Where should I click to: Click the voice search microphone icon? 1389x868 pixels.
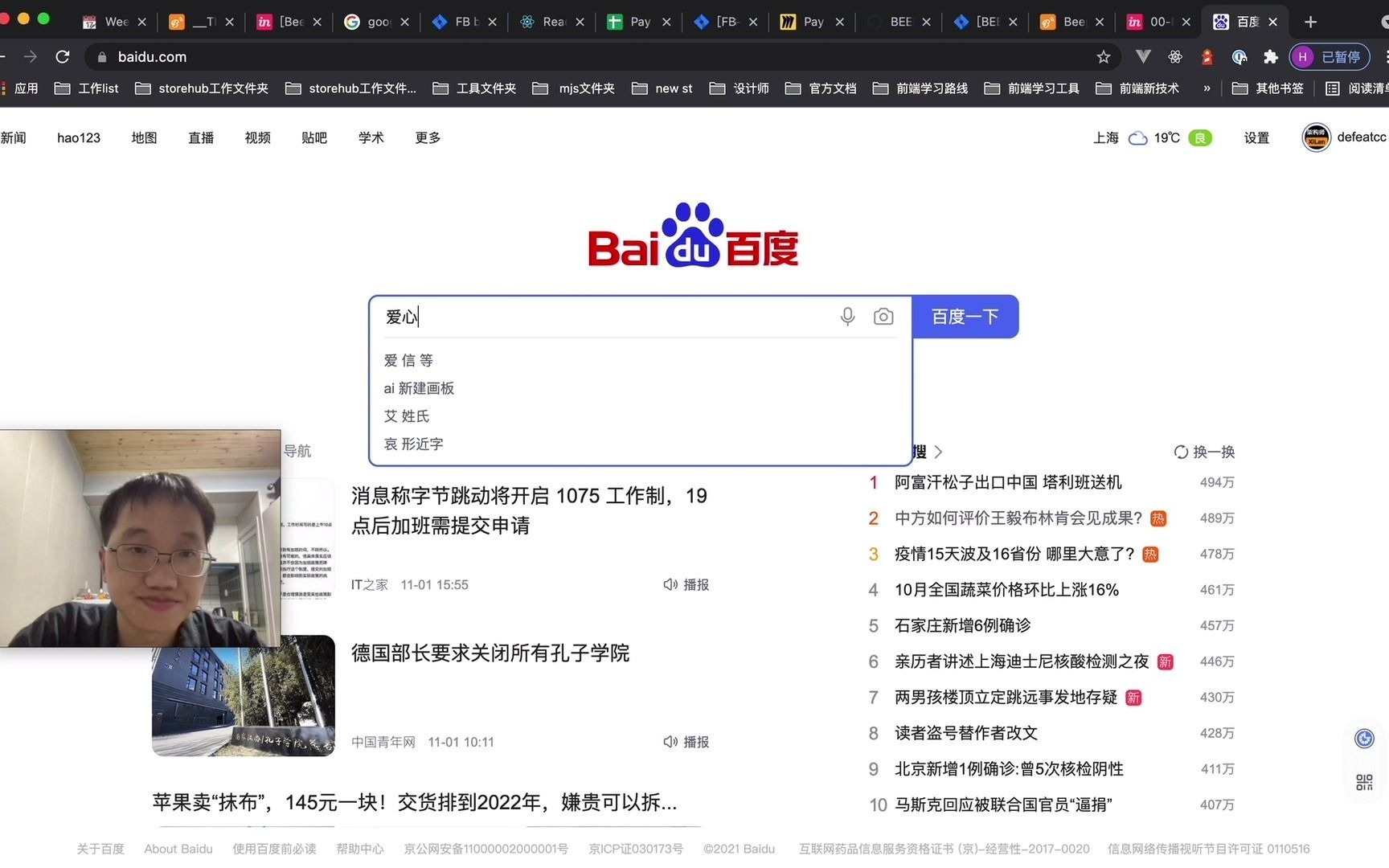point(847,317)
